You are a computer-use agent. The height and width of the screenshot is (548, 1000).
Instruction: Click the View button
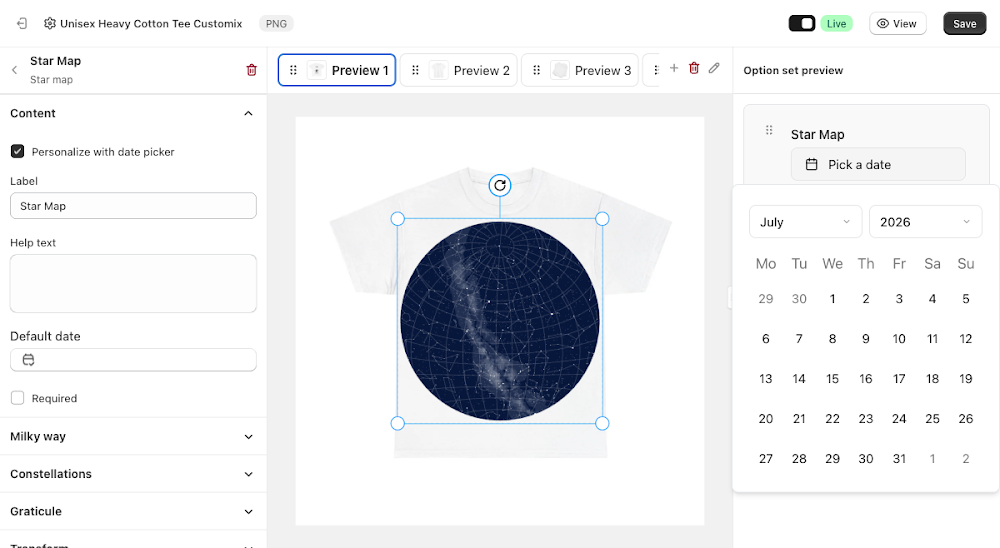pos(897,24)
